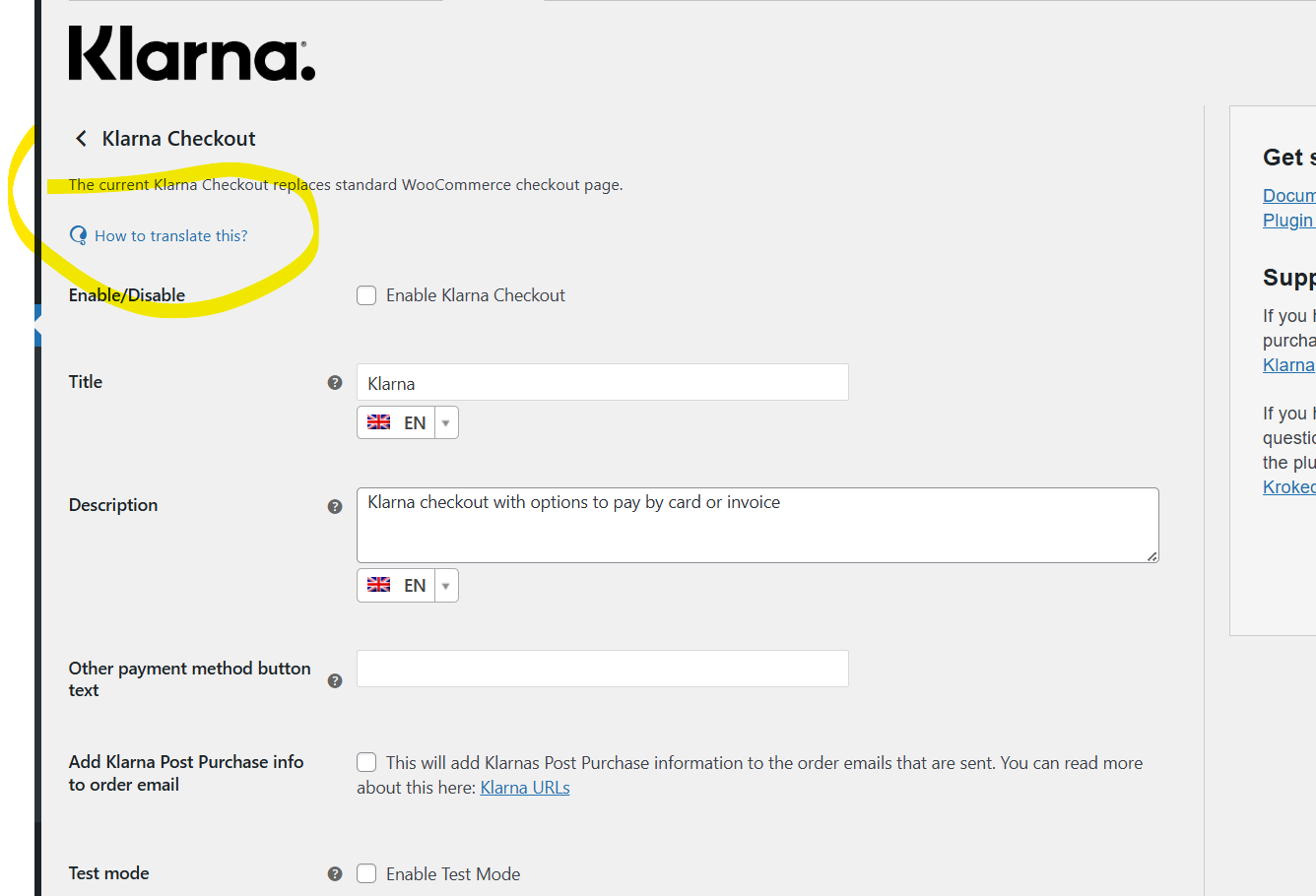Screen dimensions: 1316x896
Task: Click the Klarna logo
Action: coord(192,53)
